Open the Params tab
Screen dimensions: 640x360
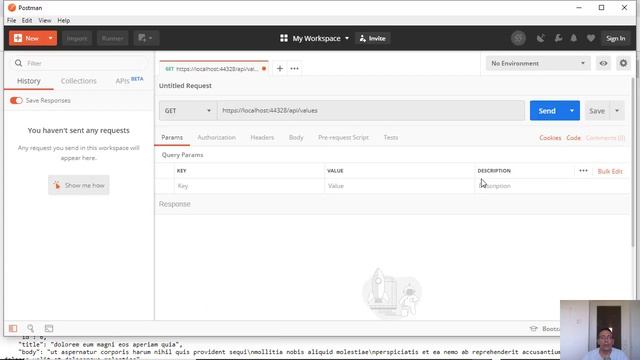tap(172, 138)
